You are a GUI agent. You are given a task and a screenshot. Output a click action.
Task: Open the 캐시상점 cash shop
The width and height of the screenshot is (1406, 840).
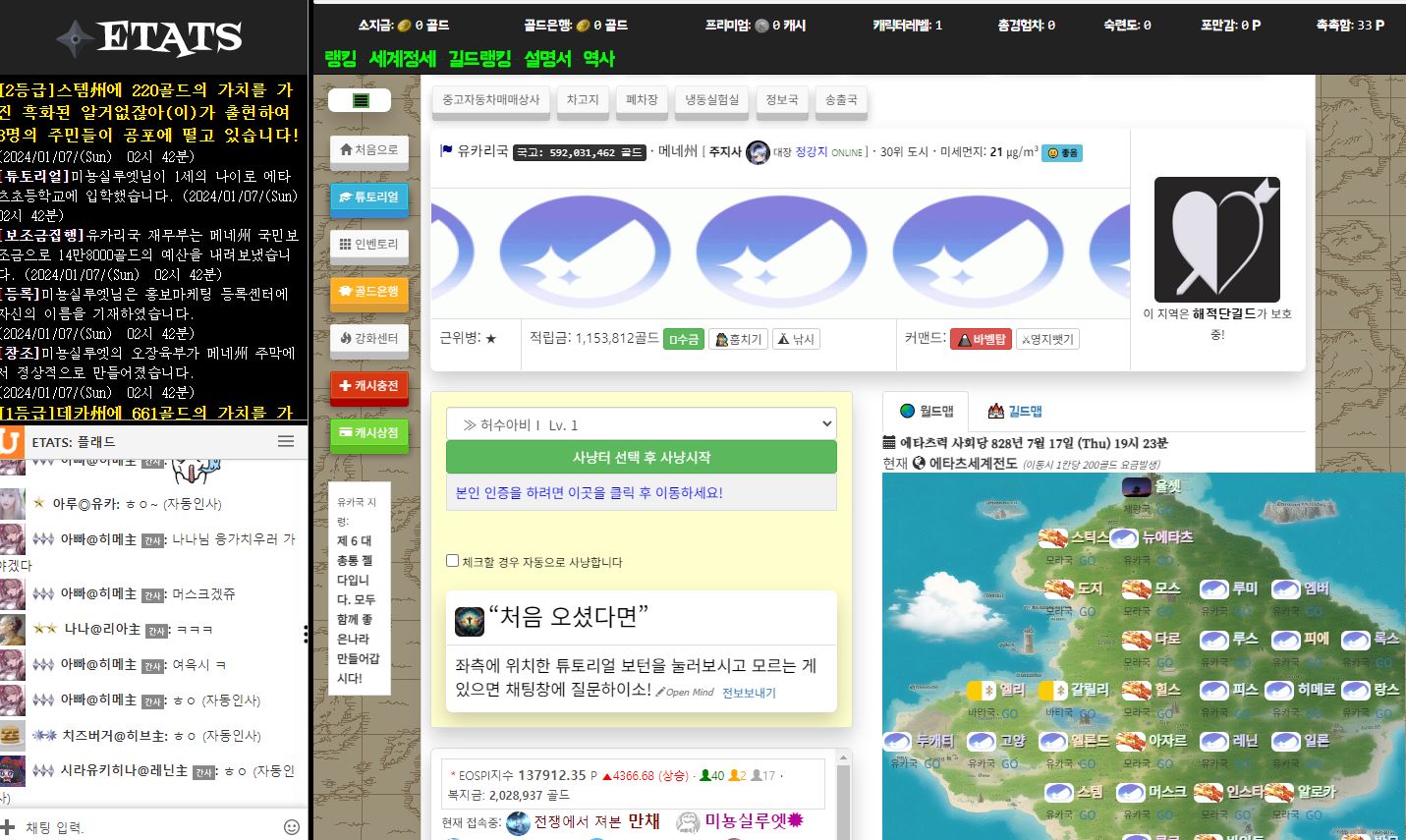pyautogui.click(x=368, y=434)
